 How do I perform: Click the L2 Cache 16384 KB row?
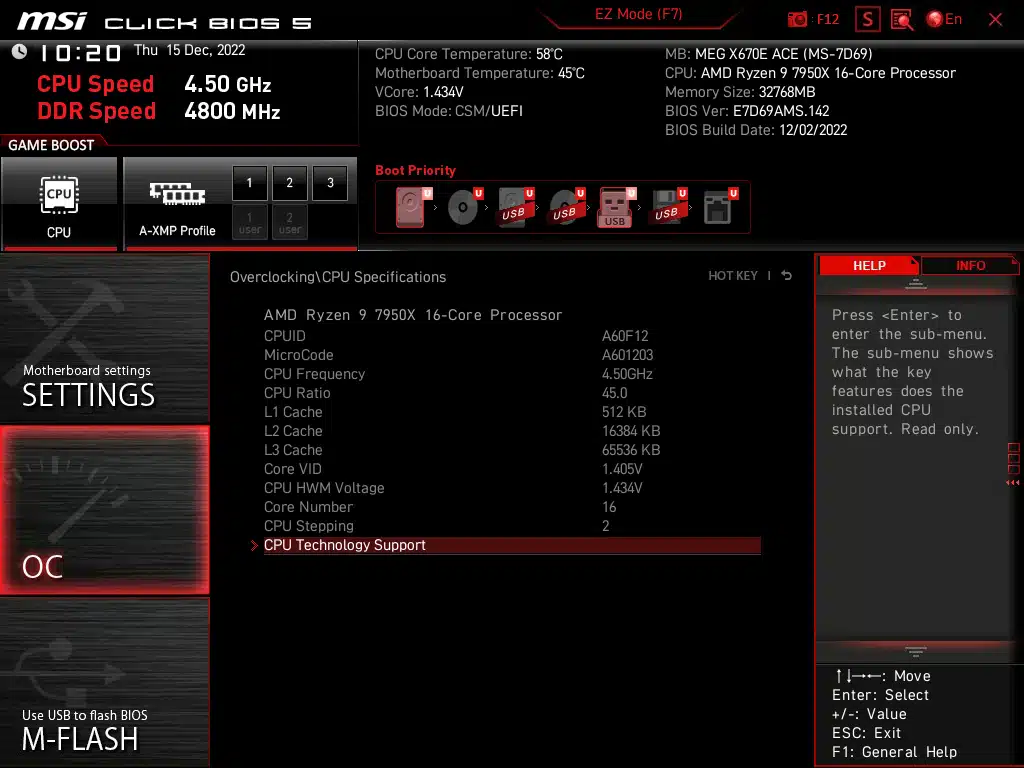point(512,431)
